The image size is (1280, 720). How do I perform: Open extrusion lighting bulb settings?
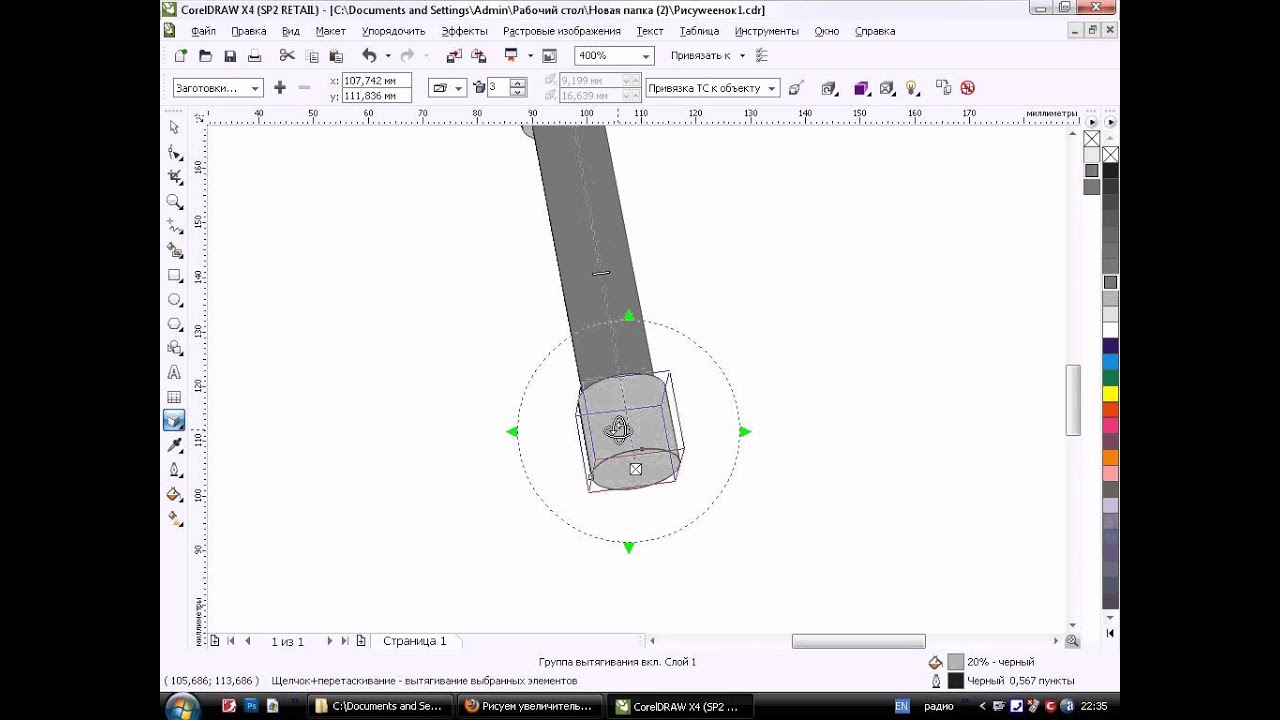tap(911, 88)
